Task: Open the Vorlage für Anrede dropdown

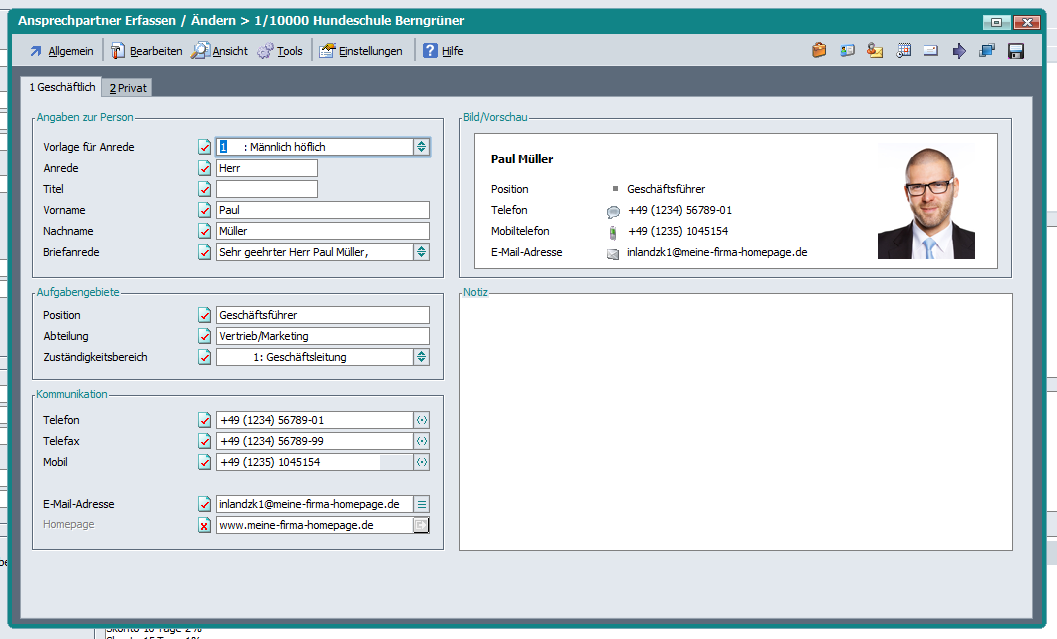Action: pyautogui.click(x=422, y=147)
